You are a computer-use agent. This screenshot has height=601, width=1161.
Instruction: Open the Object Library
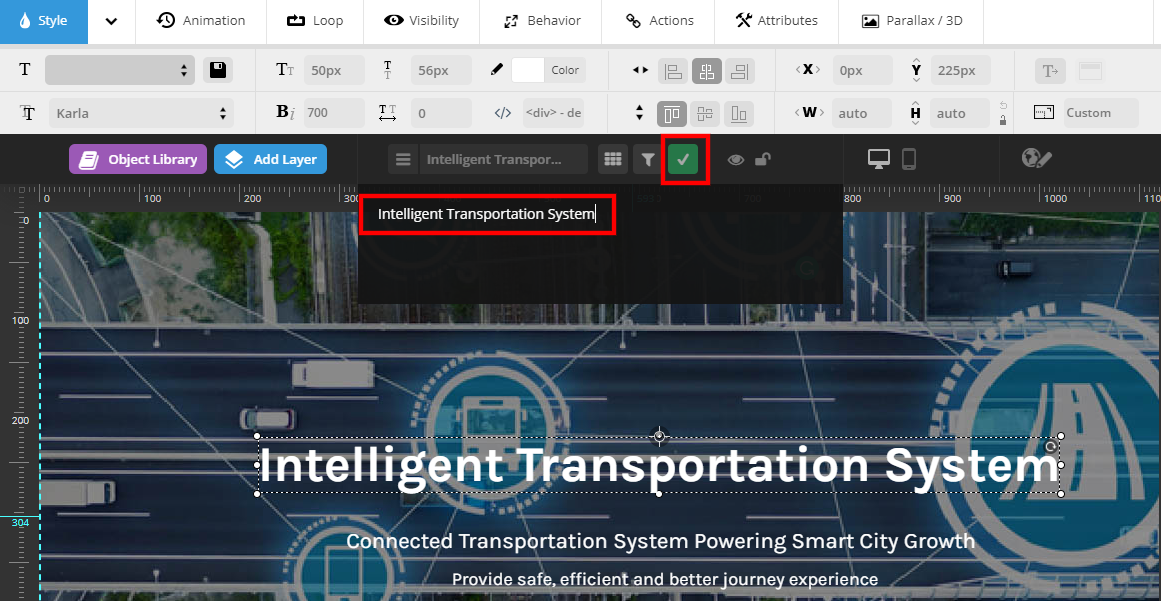[138, 159]
